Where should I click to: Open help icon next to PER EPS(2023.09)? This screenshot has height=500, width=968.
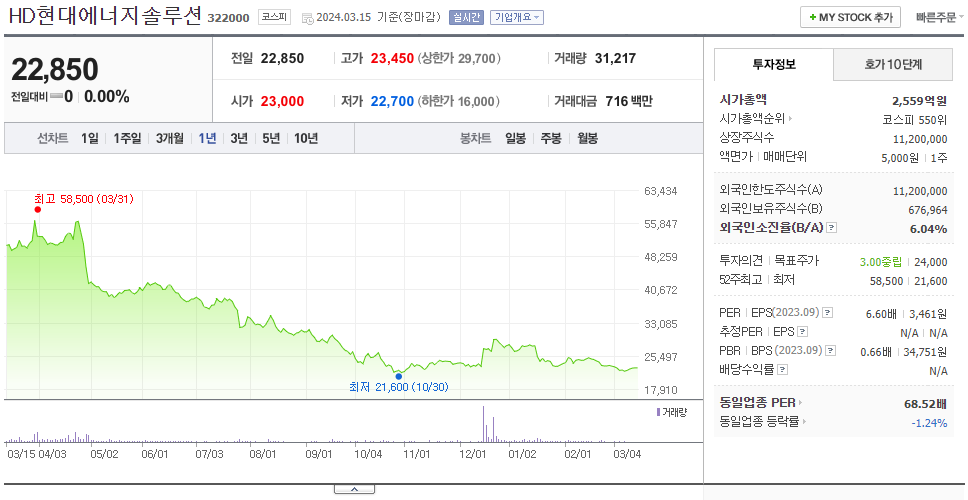(828, 313)
